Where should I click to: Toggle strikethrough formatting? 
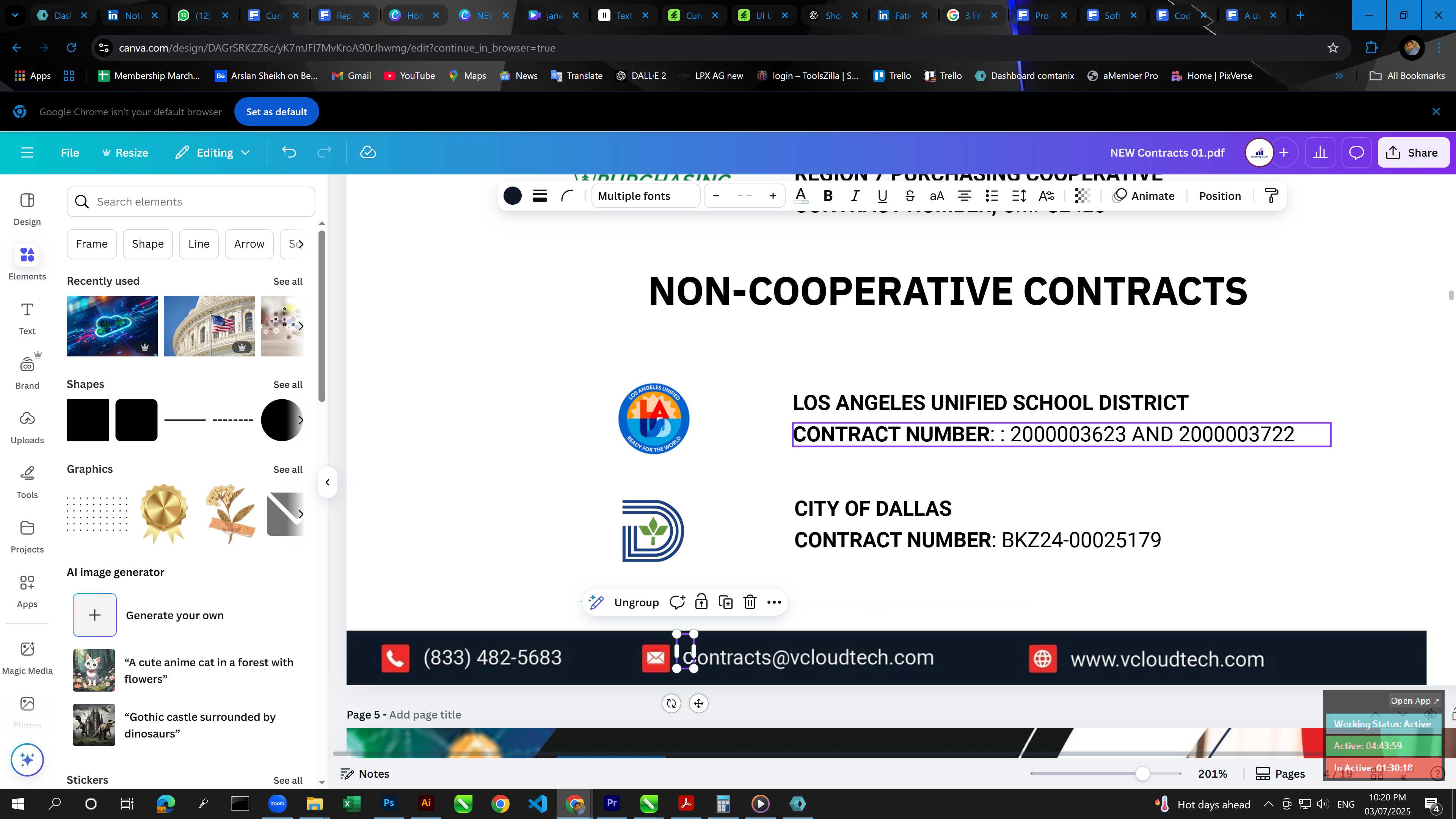pos(910,196)
